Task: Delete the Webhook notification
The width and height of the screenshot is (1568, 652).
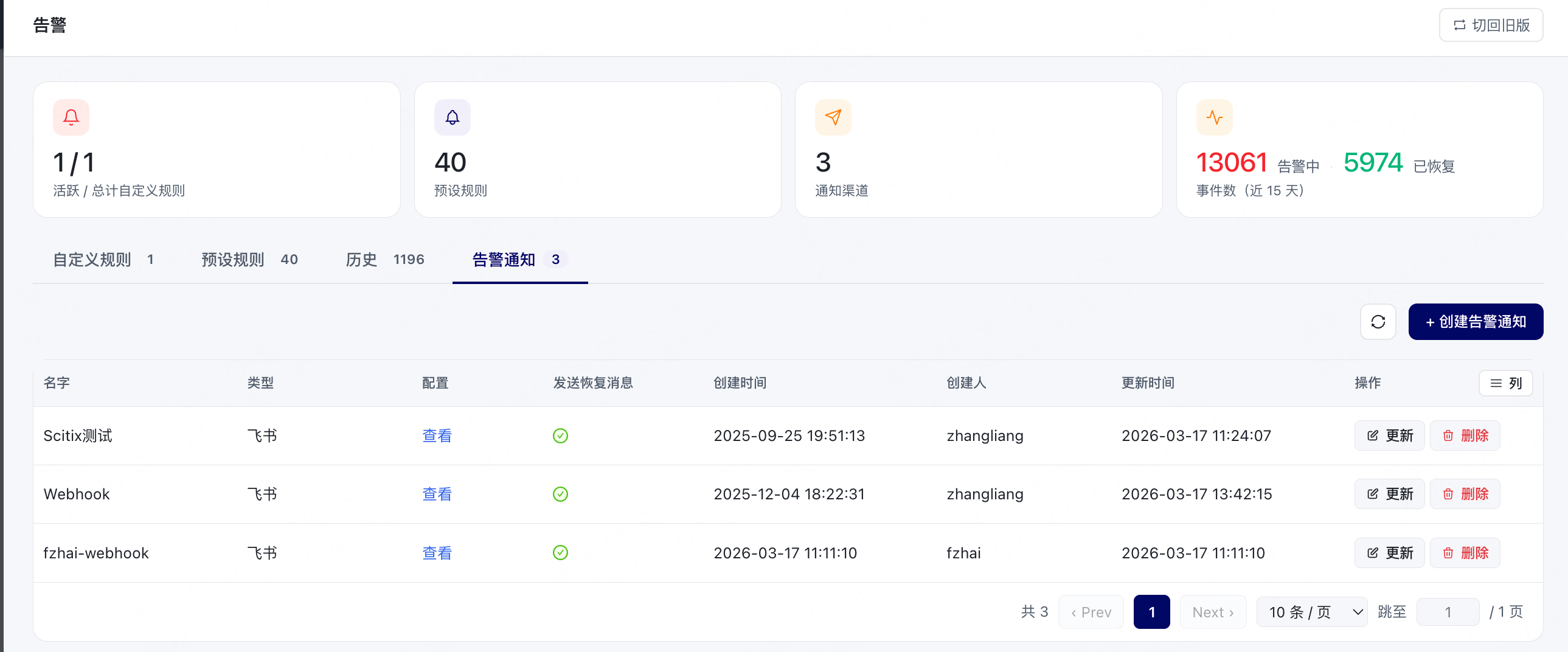Action: (1465, 494)
